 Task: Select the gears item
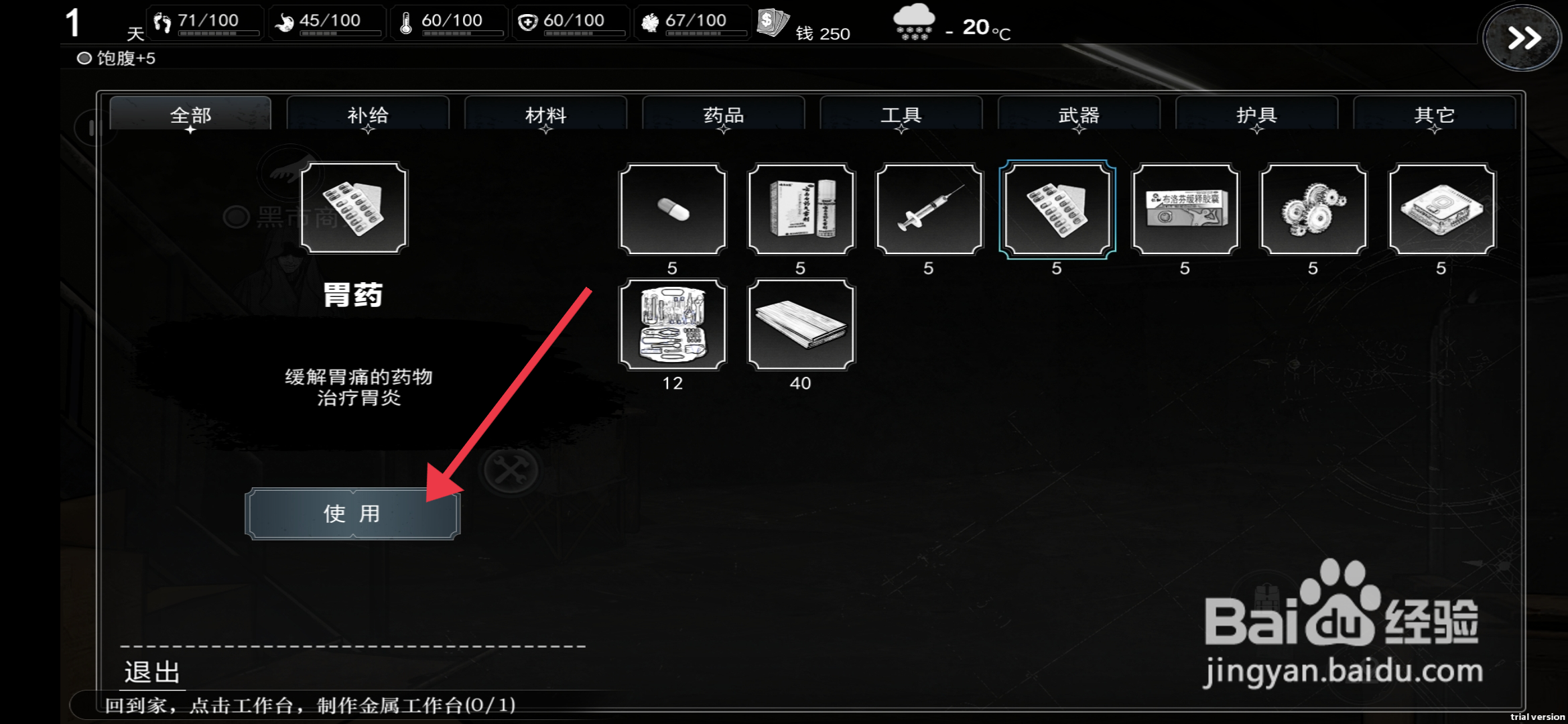[1313, 209]
